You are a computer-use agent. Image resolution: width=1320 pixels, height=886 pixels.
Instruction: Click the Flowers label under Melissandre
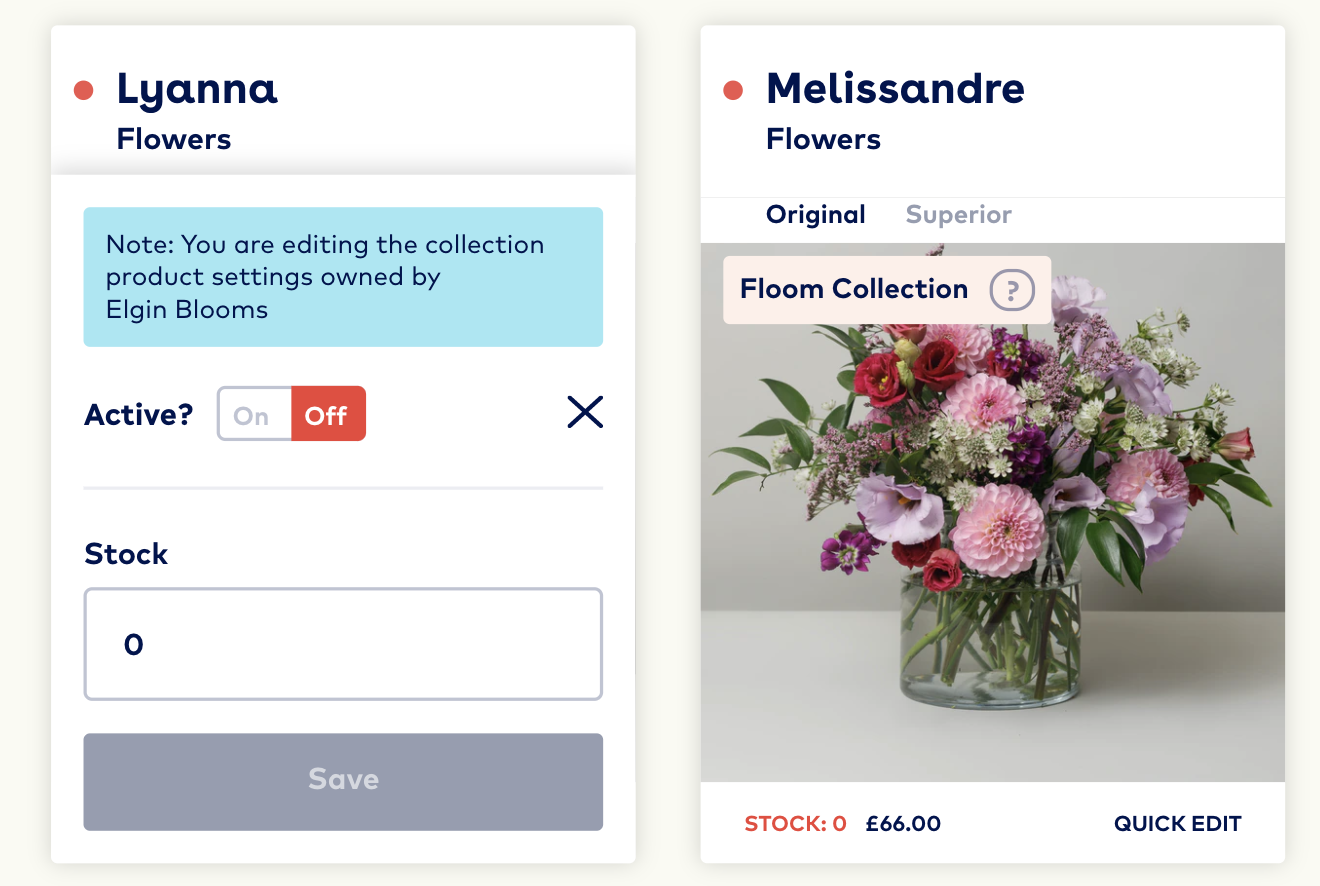(x=823, y=139)
